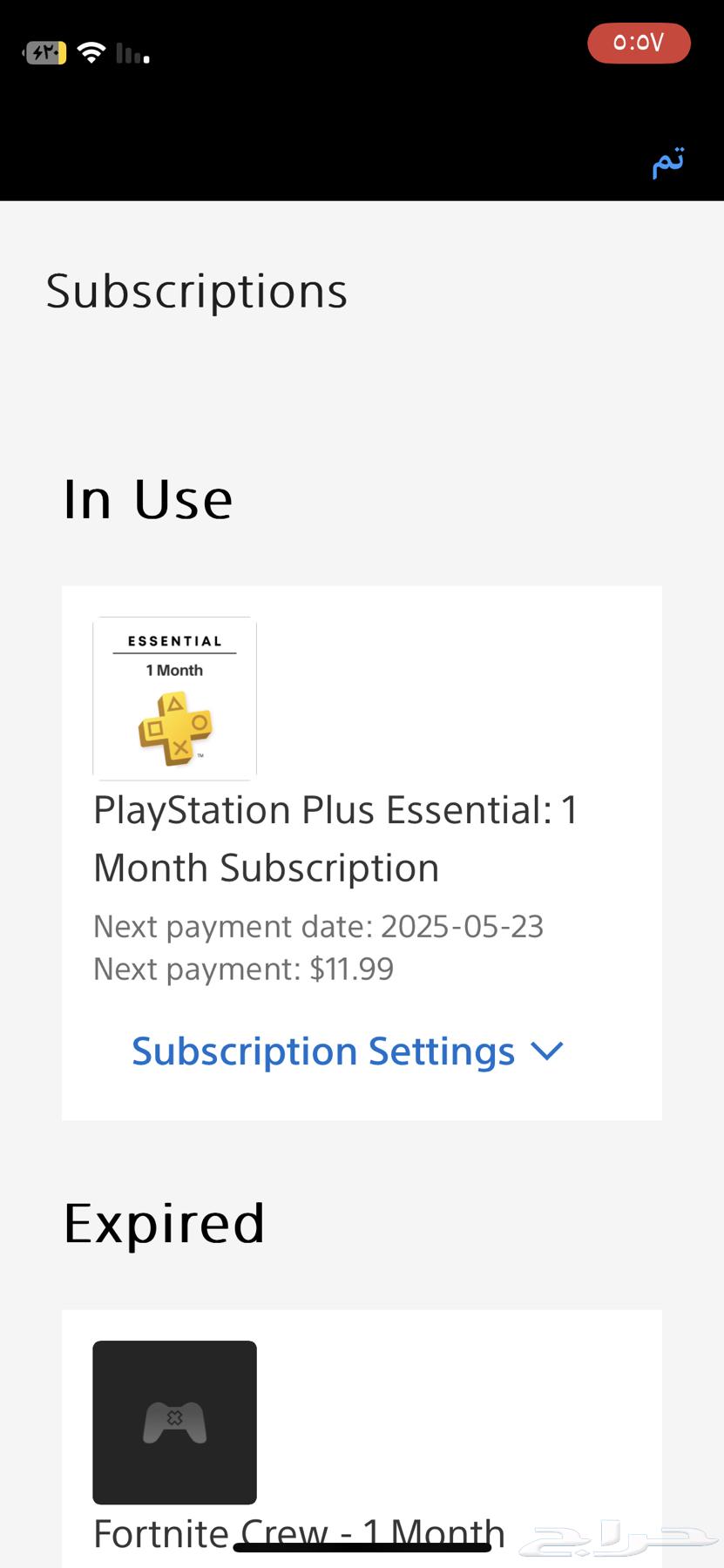Tap the blue تم done button

[x=668, y=161]
